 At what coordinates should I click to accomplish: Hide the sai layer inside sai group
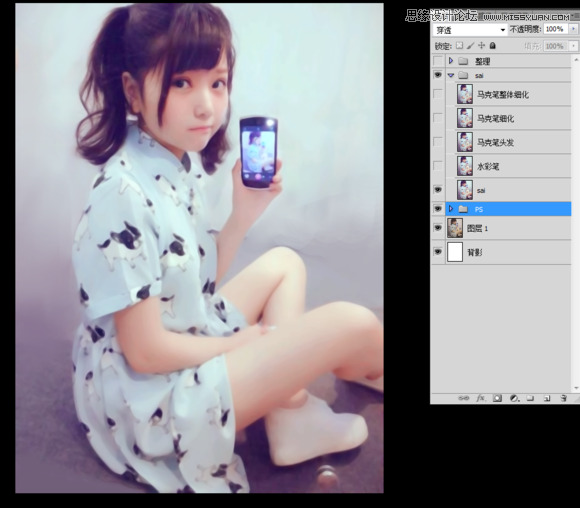(x=438, y=190)
